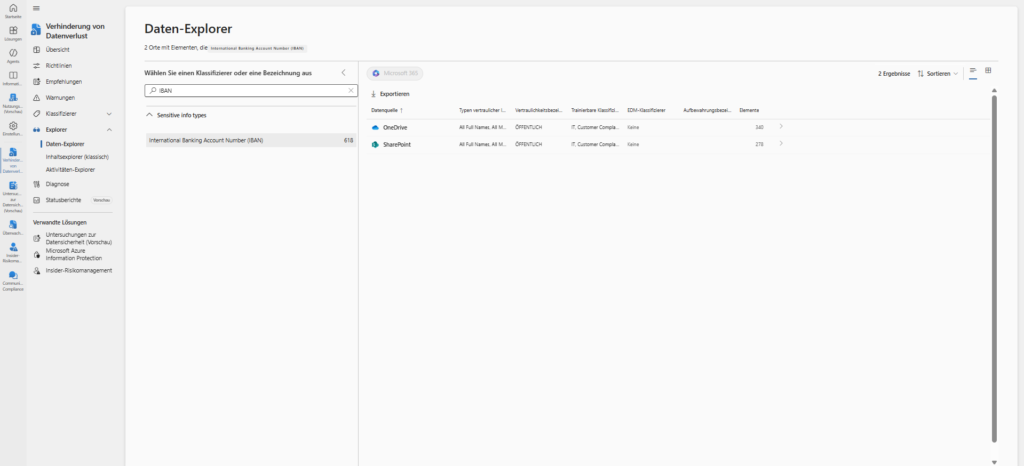This screenshot has width=1024, height=466.
Task: Open Communication Compliance rail icon
Action: (13, 278)
